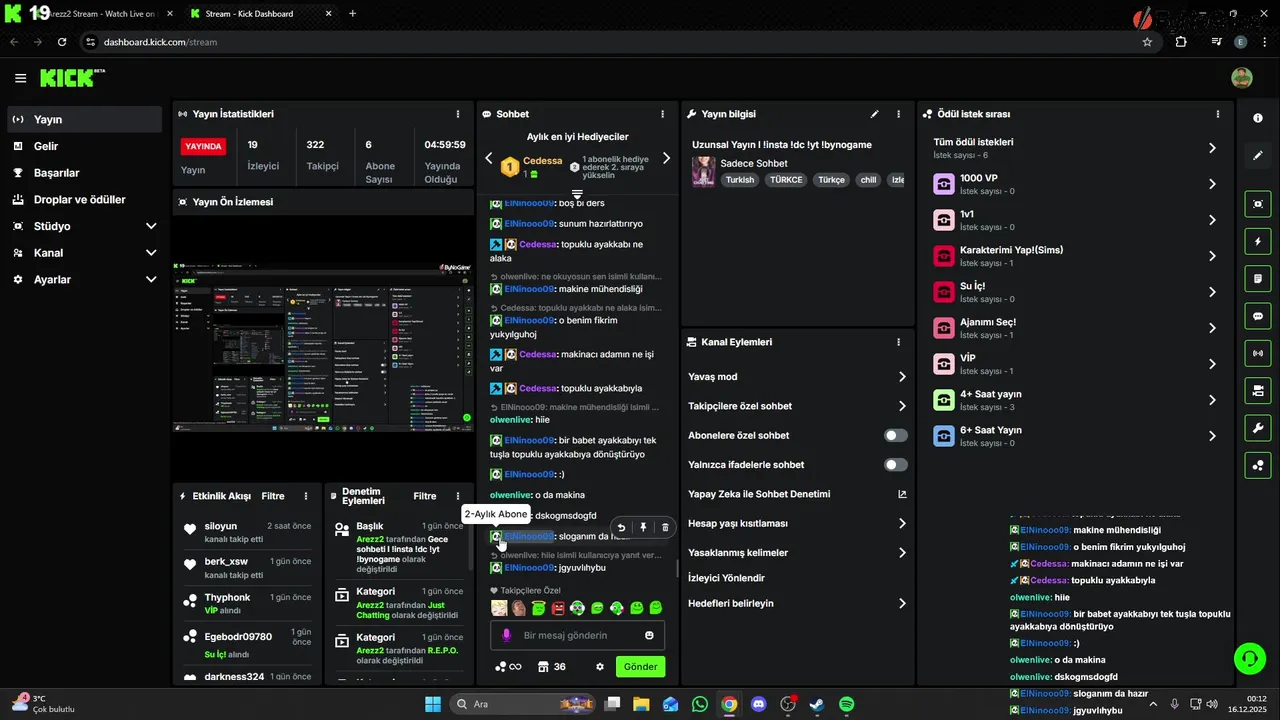Go to Droplar ve ödüller in sidebar
The width and height of the screenshot is (1280, 720).
85,199
